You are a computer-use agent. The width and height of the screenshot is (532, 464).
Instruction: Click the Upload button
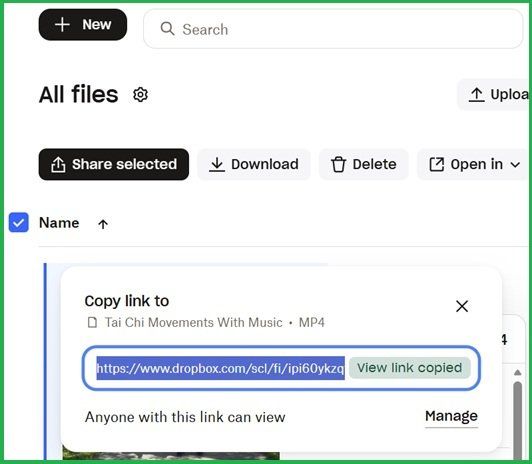pyautogui.click(x=495, y=95)
